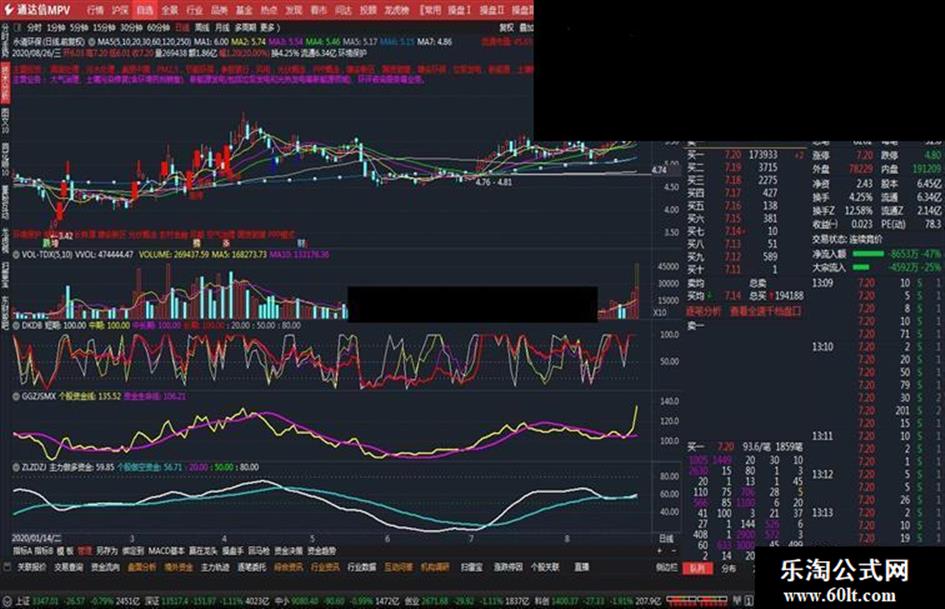The height and width of the screenshot is (609, 945).
Task: Open the 热点 top menu item
Action: coord(269,10)
